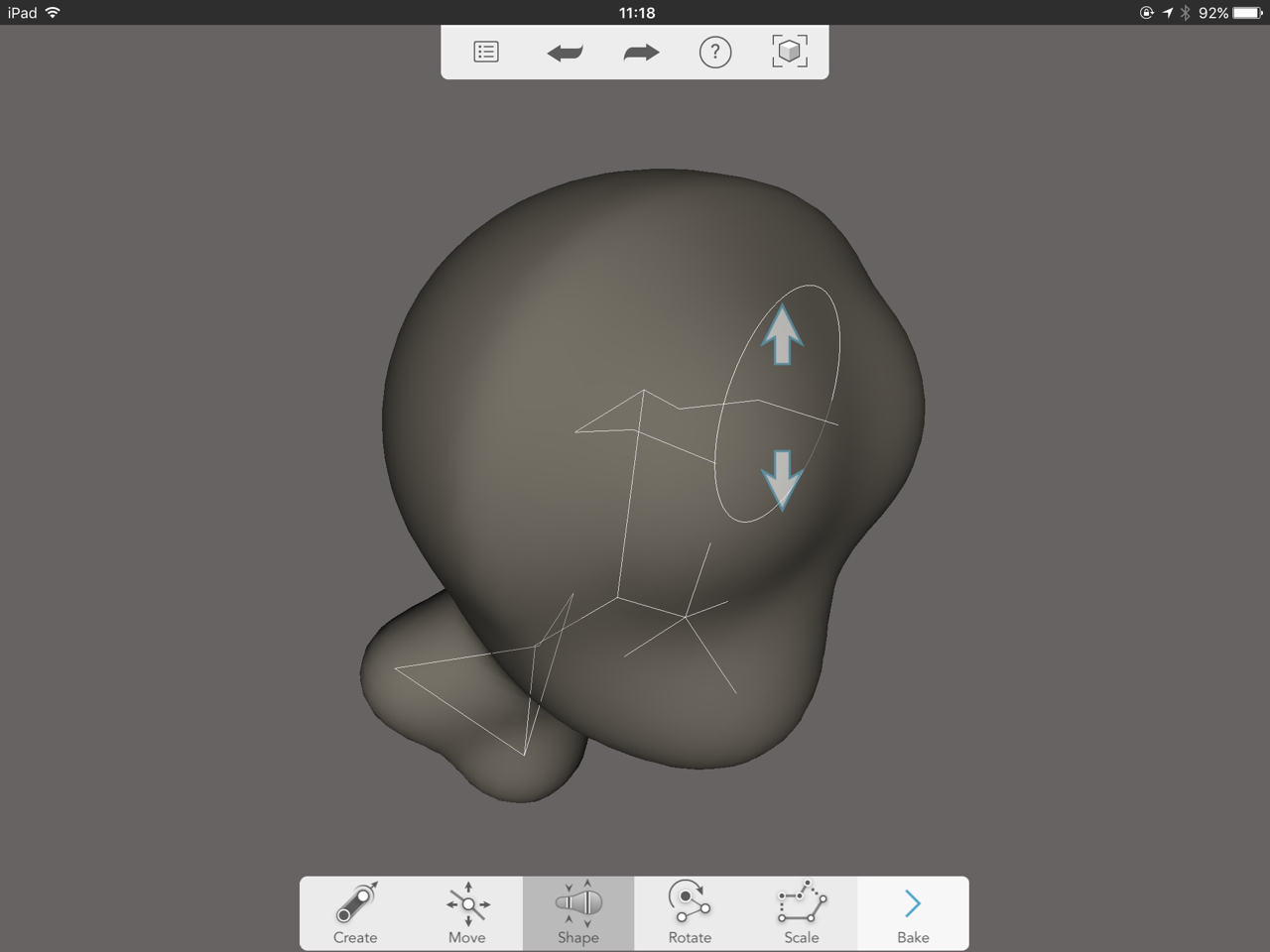Screen dimensions: 1270x952
Task: Toggle the highlighted Shape tool
Action: coord(578,913)
